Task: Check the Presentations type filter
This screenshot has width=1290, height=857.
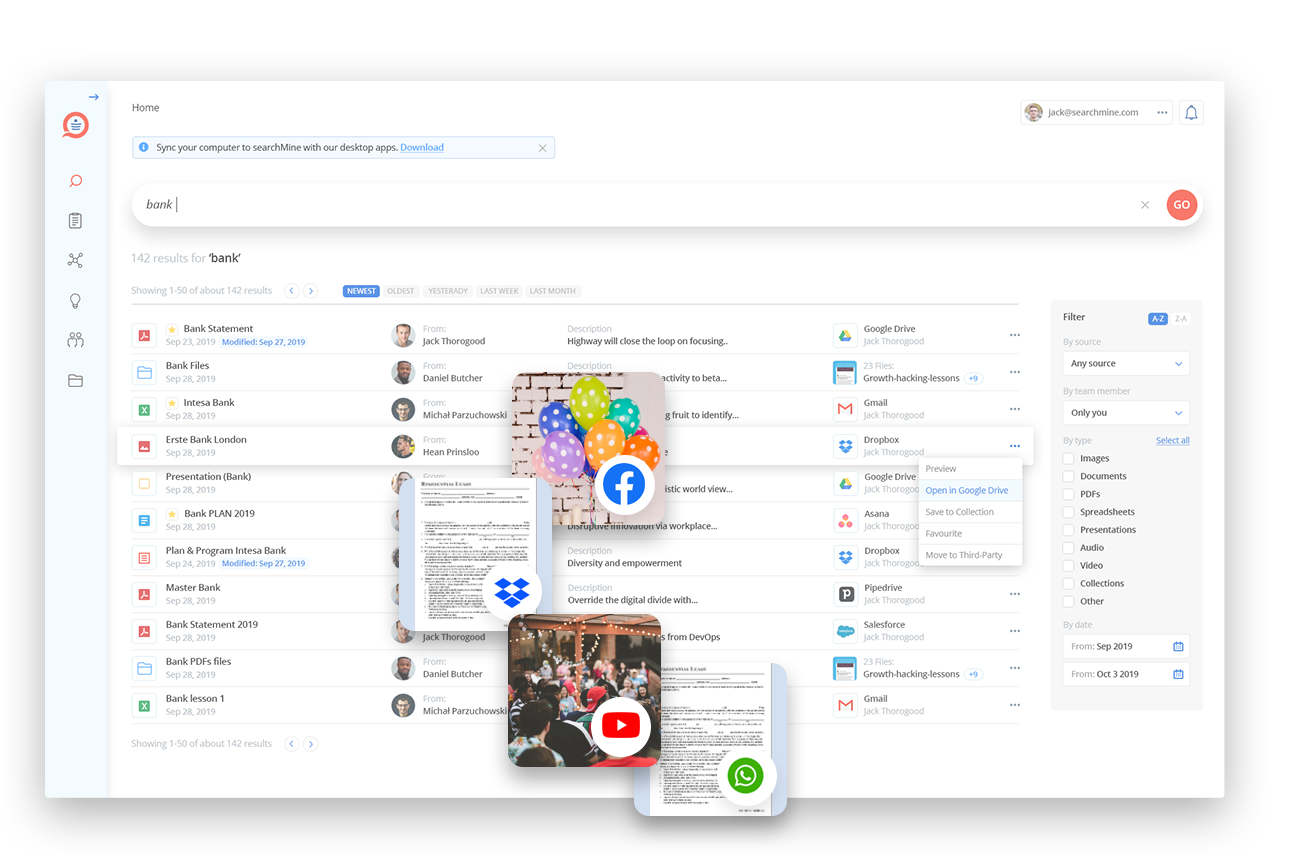Action: point(1069,530)
